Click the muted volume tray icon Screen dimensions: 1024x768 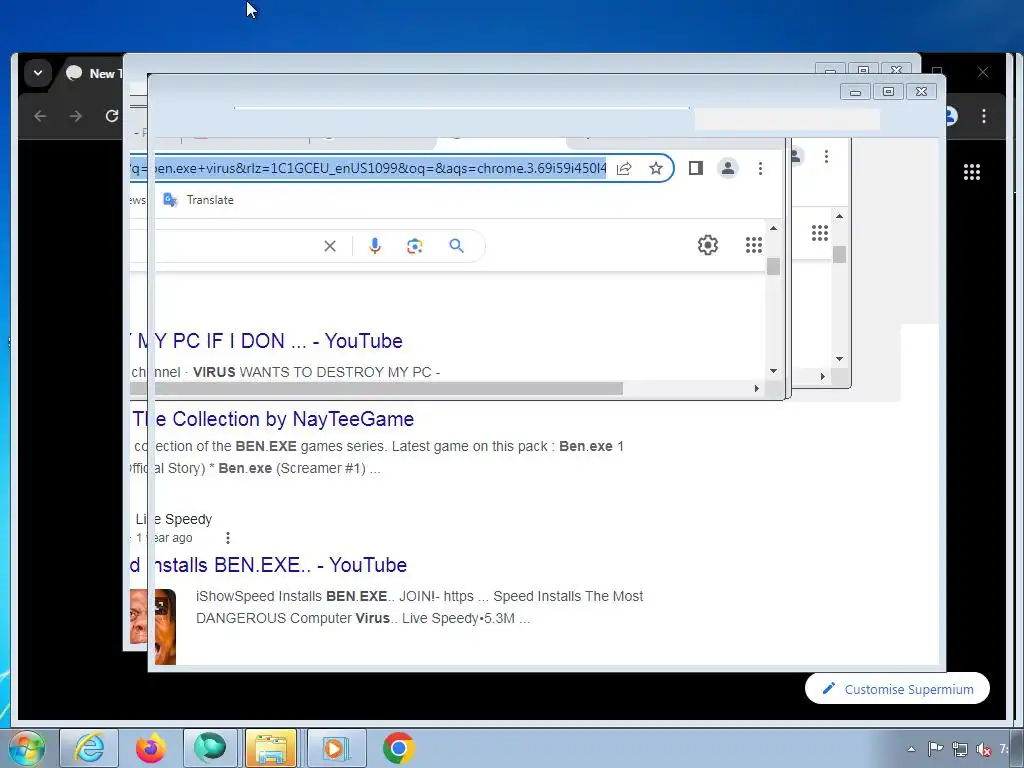[x=983, y=750]
